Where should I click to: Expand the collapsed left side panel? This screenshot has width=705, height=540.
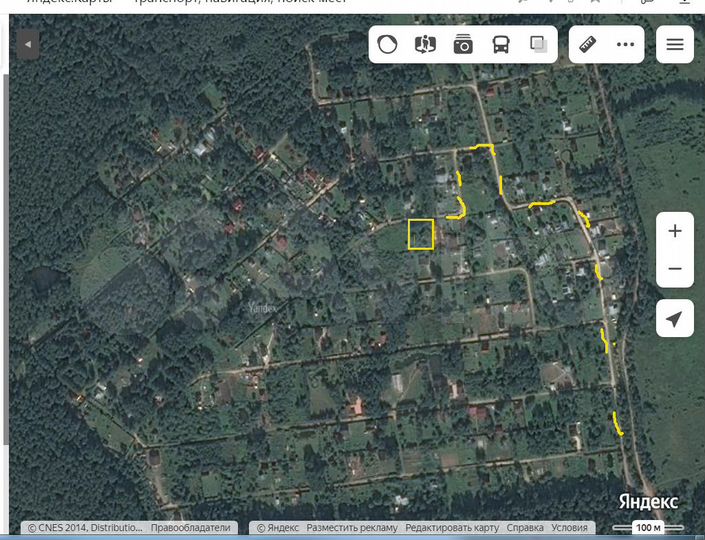pyautogui.click(x=28, y=44)
